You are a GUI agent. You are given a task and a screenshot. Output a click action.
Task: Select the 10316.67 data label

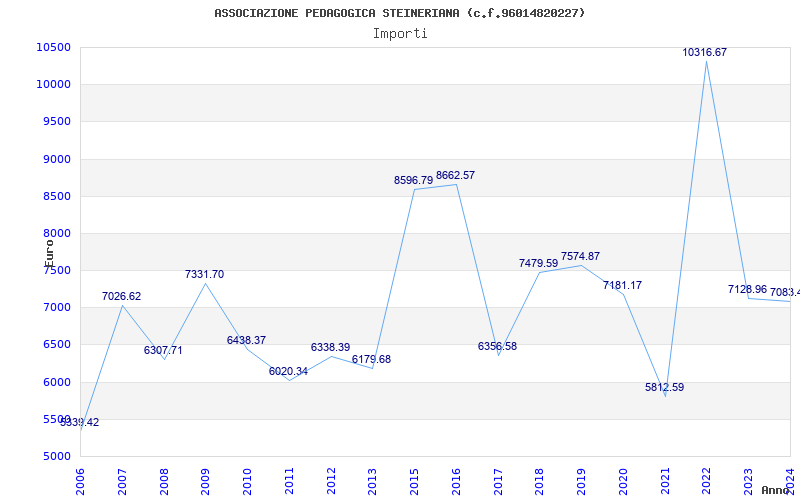(x=704, y=52)
